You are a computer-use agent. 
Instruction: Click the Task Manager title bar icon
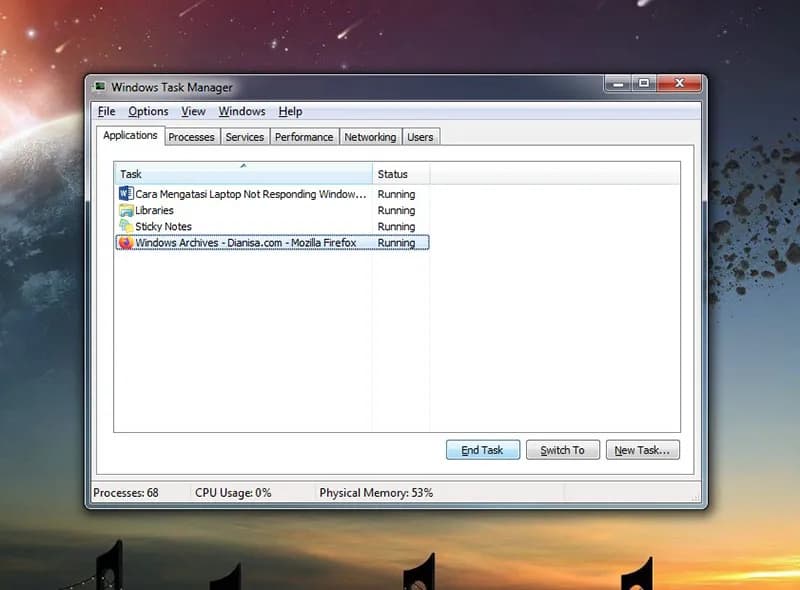click(99, 87)
